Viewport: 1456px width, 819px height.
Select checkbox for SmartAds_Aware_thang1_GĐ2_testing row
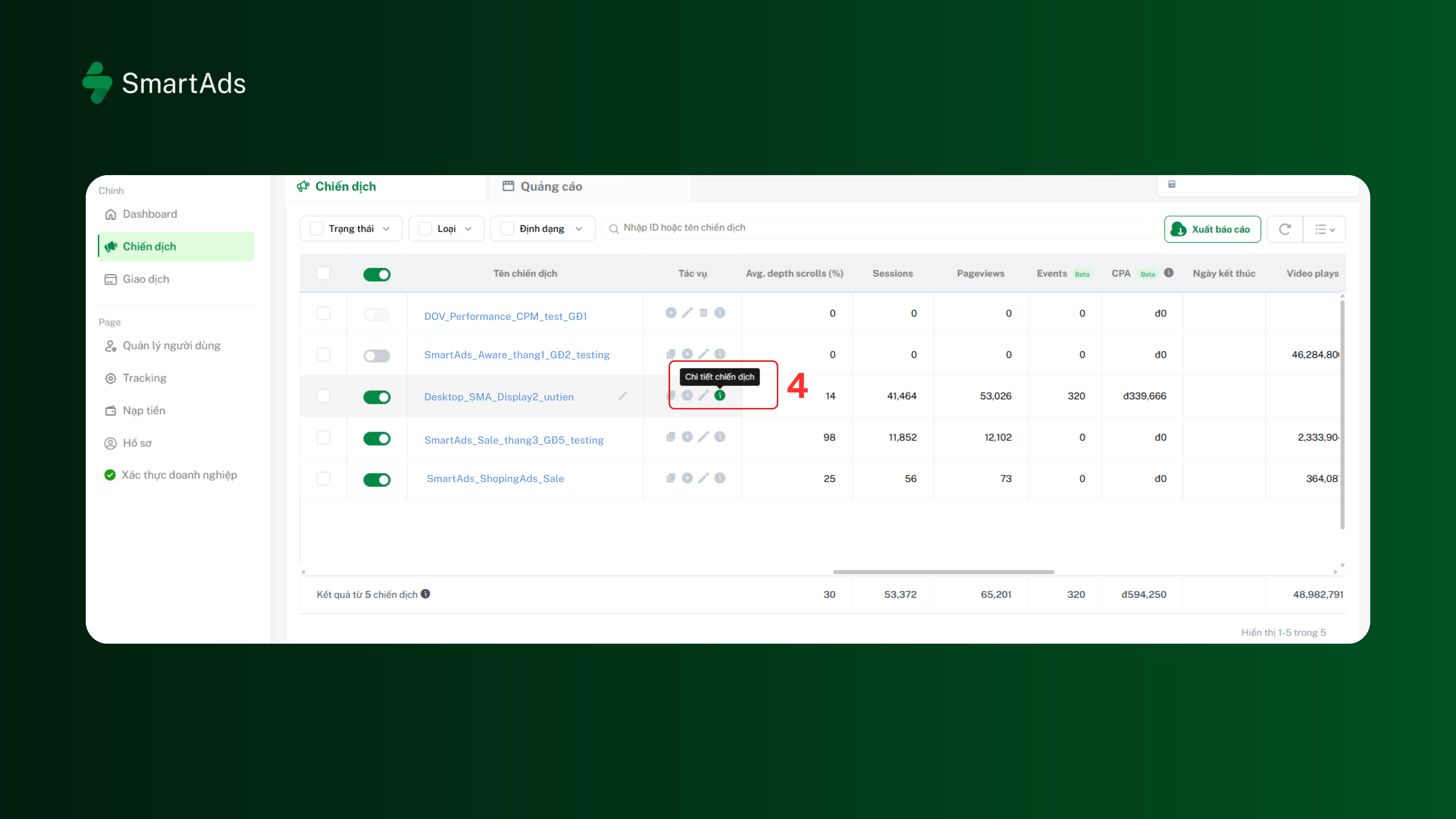pyautogui.click(x=323, y=354)
